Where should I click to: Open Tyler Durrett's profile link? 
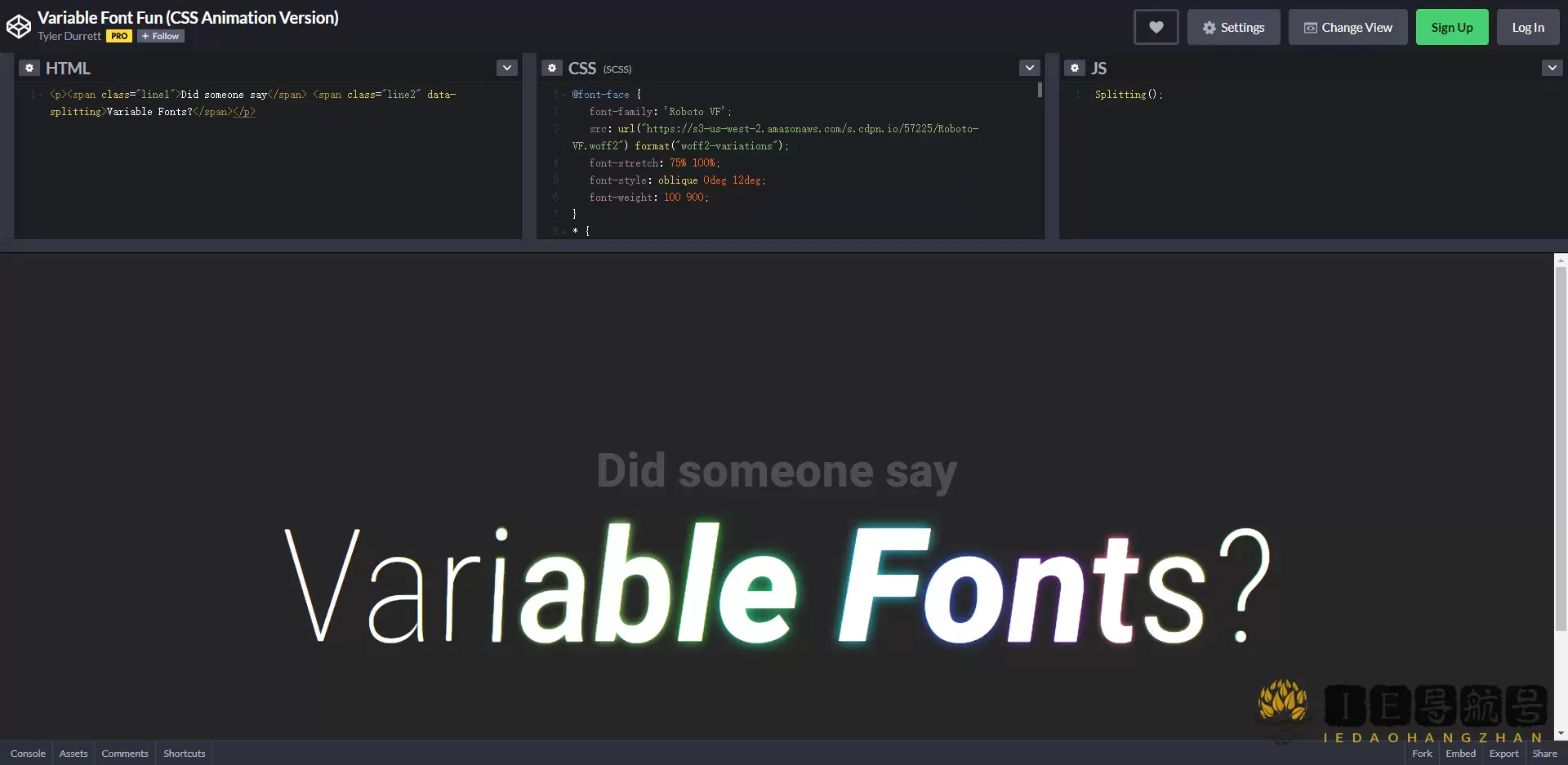69,36
